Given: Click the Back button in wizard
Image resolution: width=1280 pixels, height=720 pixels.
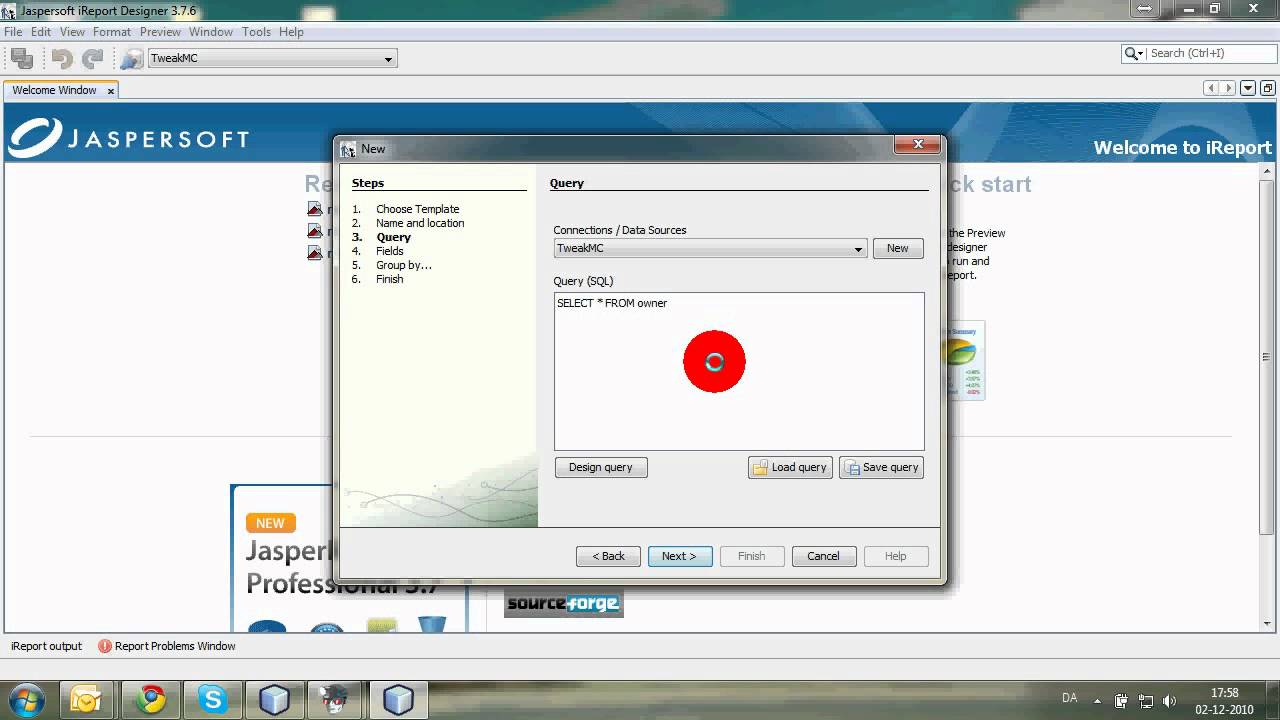Looking at the screenshot, I should 608,556.
